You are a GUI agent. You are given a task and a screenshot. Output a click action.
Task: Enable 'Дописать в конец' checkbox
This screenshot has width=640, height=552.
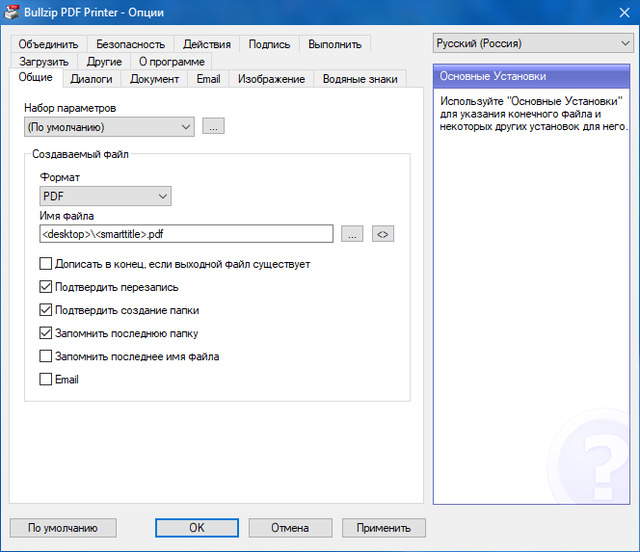coord(45,264)
